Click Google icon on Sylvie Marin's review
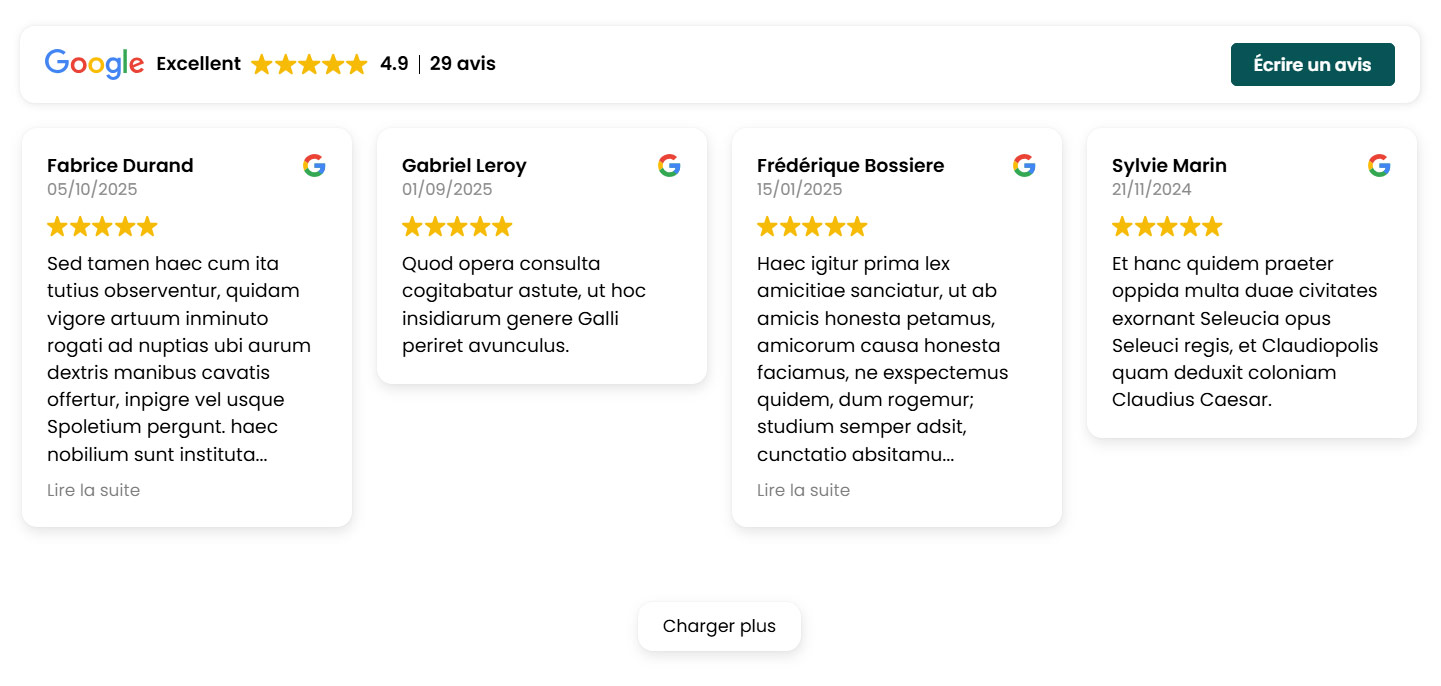Screen dimensions: 1441x686 pos(1379,166)
